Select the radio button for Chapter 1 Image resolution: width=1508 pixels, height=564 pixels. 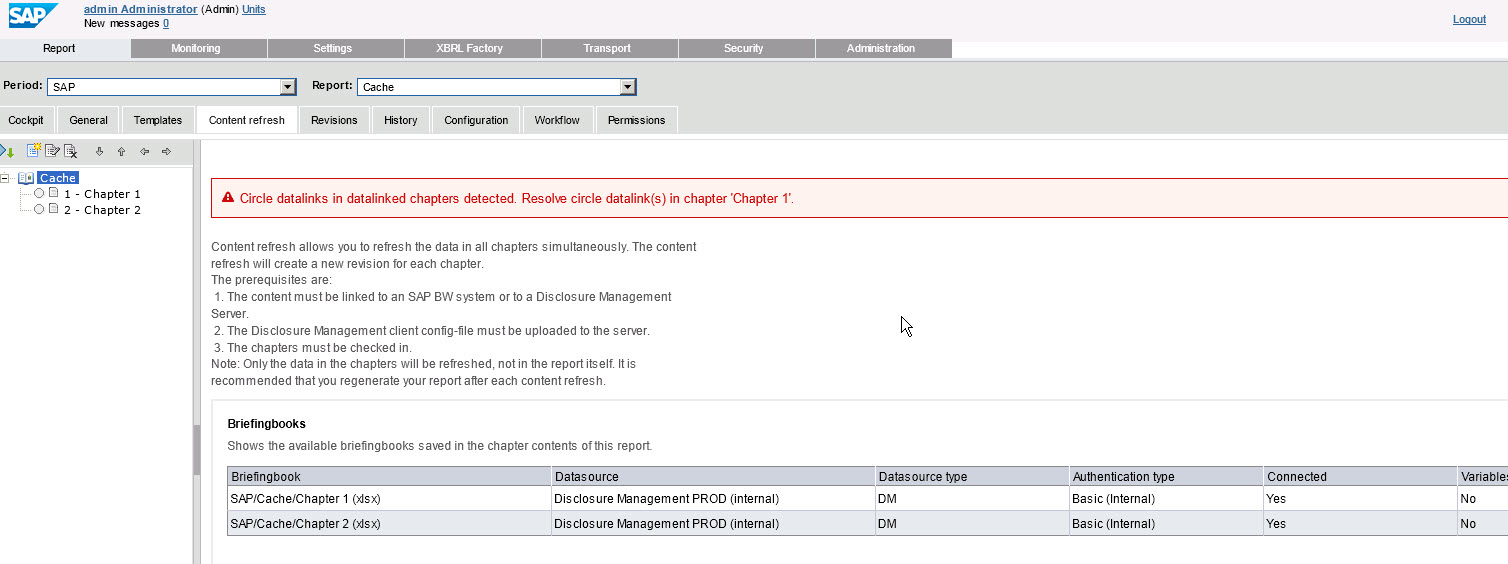(39, 193)
